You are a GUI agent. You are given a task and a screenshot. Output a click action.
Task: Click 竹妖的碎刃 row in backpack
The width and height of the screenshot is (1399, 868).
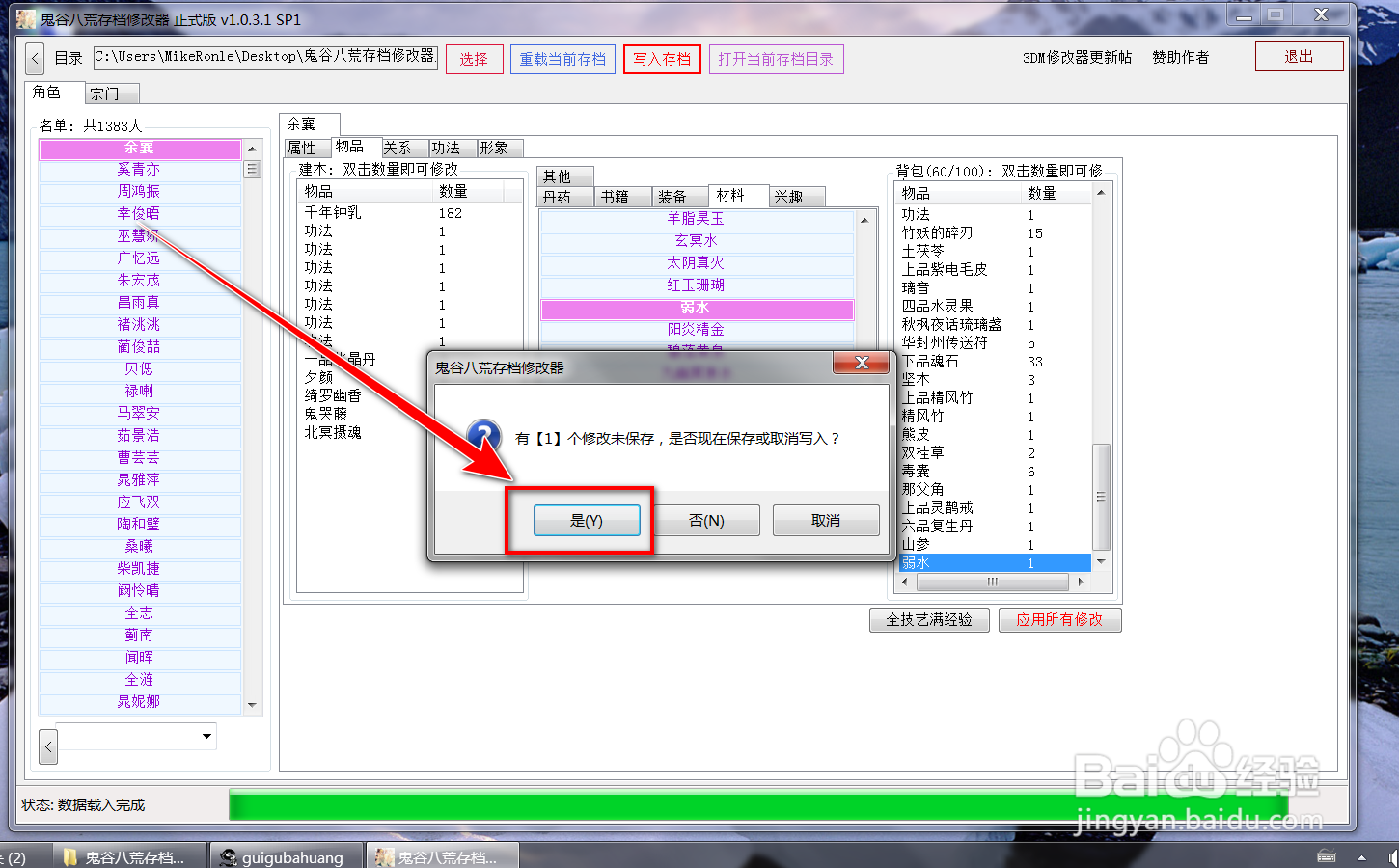[x=994, y=233]
